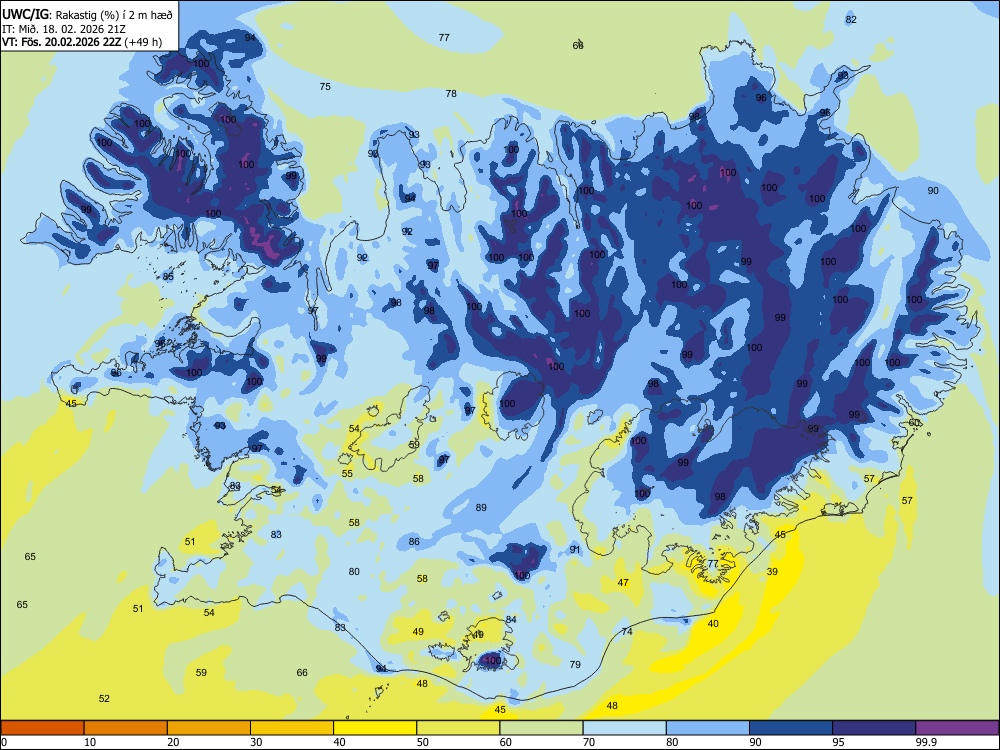
Task: Click the '30' legend scale label
Action: (x=256, y=742)
